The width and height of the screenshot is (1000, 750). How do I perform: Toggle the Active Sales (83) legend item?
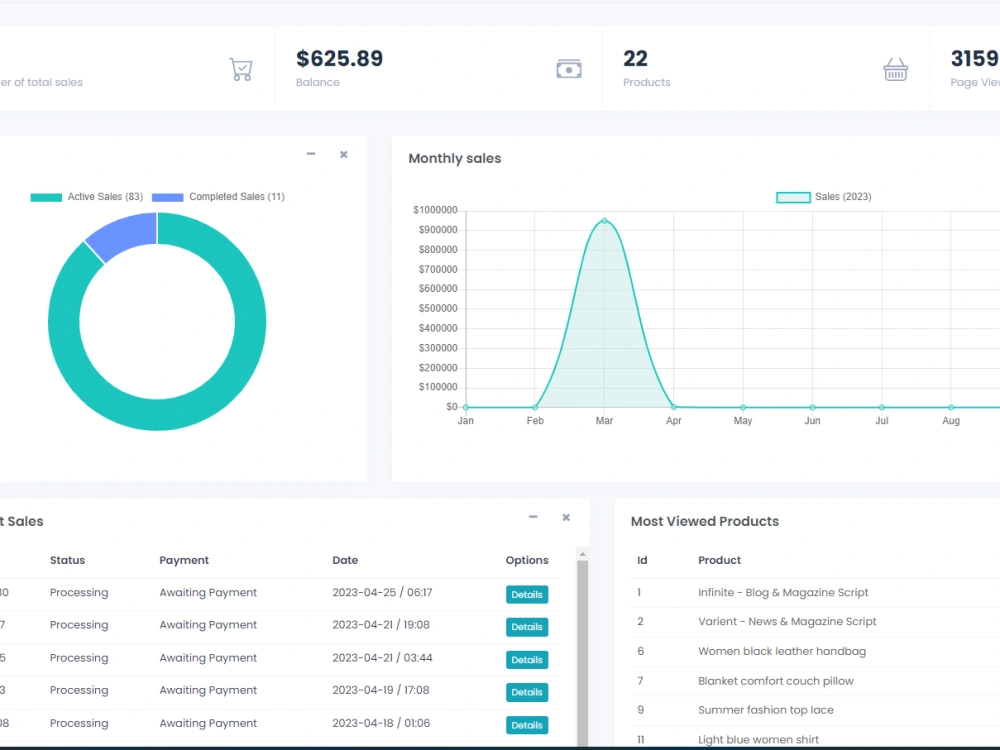(87, 197)
